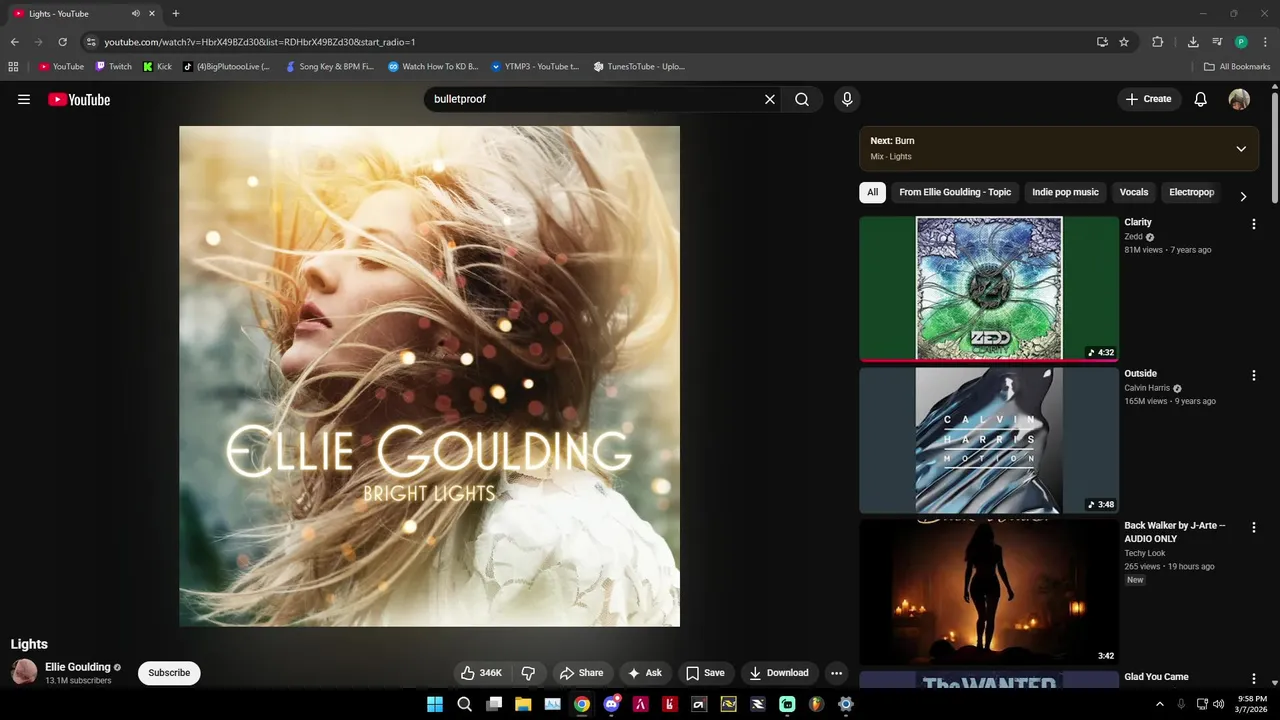Open FL Studio from the taskbar
1280x720 pixels.
(816, 704)
